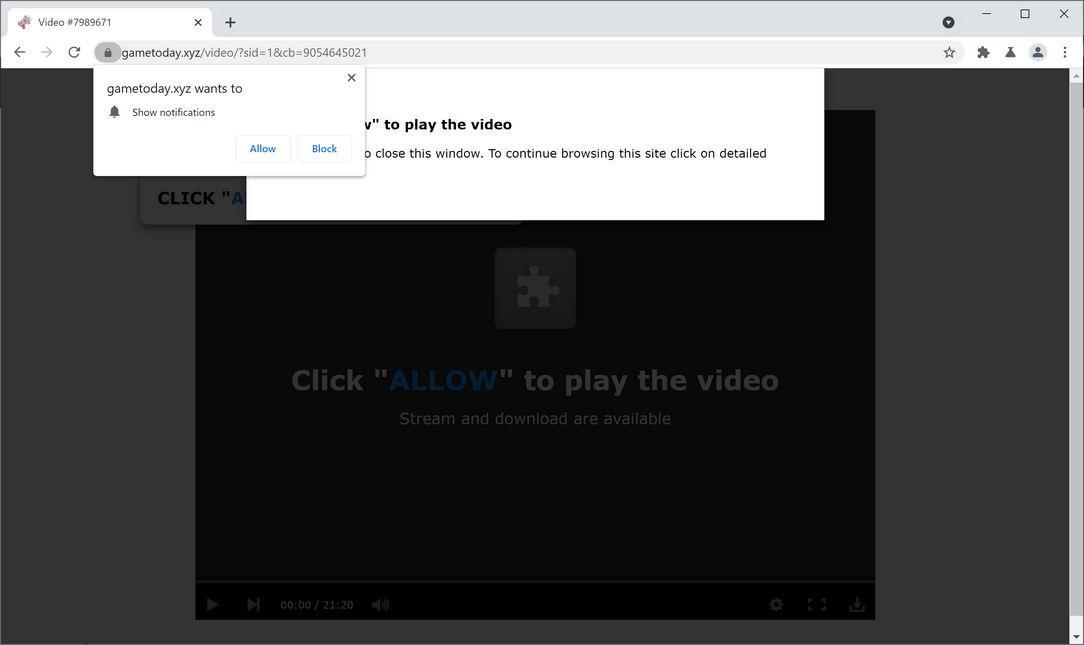Click Allow on the notification prompt

(262, 148)
